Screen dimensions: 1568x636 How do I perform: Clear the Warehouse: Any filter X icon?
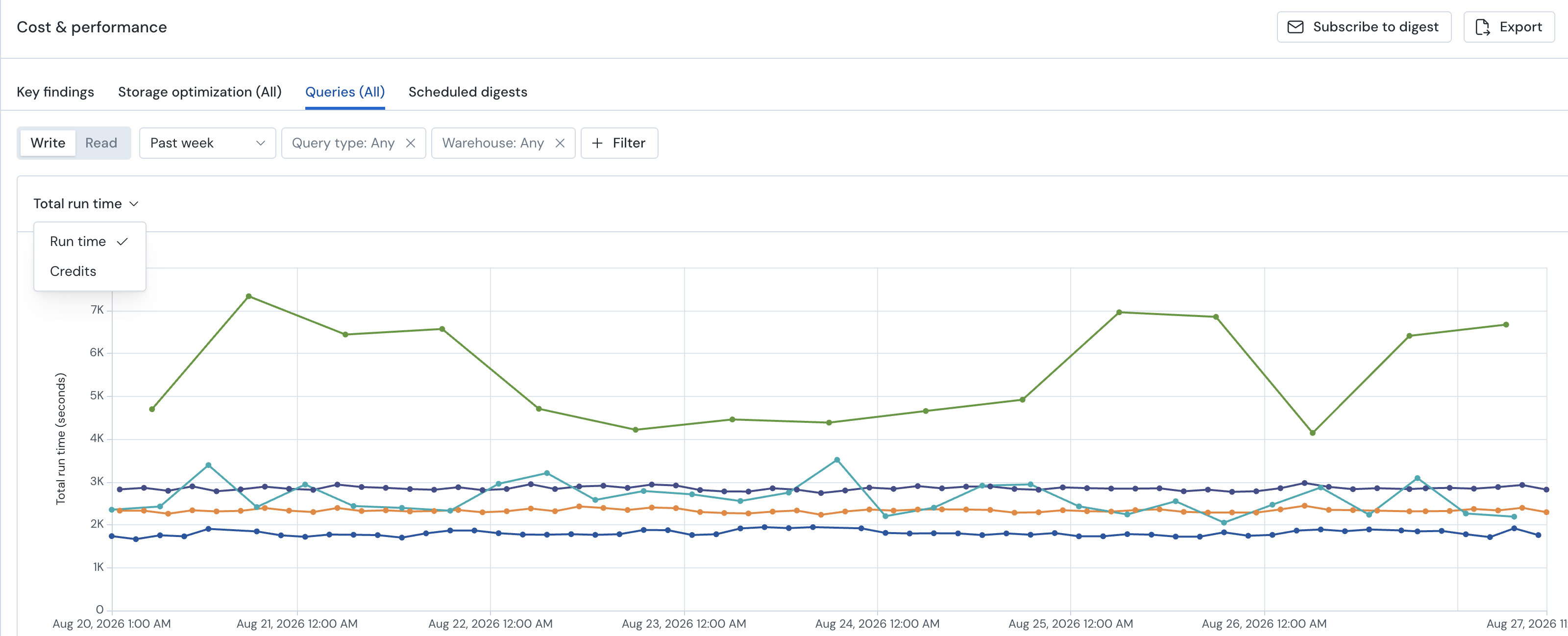[560, 143]
